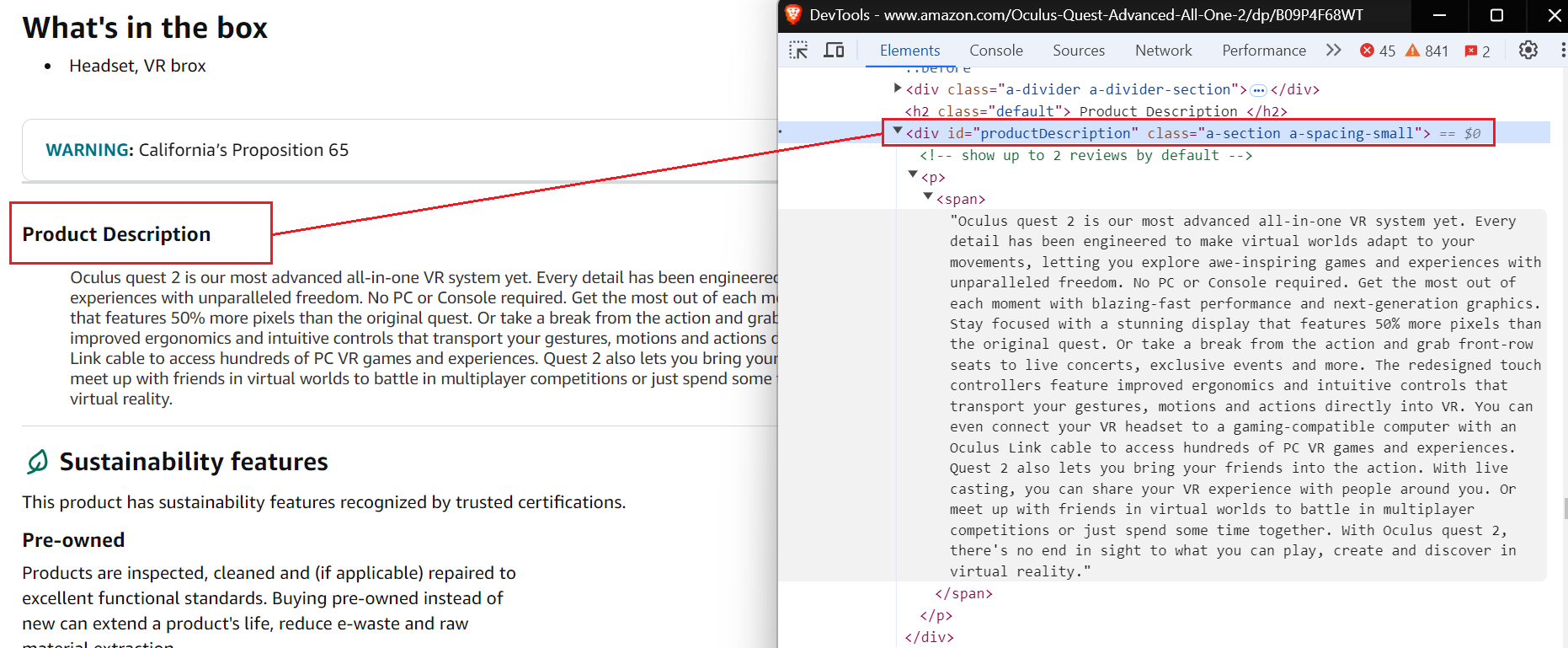Show more DevTools tabs with double chevron
The image size is (1568, 648).
pyautogui.click(x=1333, y=51)
